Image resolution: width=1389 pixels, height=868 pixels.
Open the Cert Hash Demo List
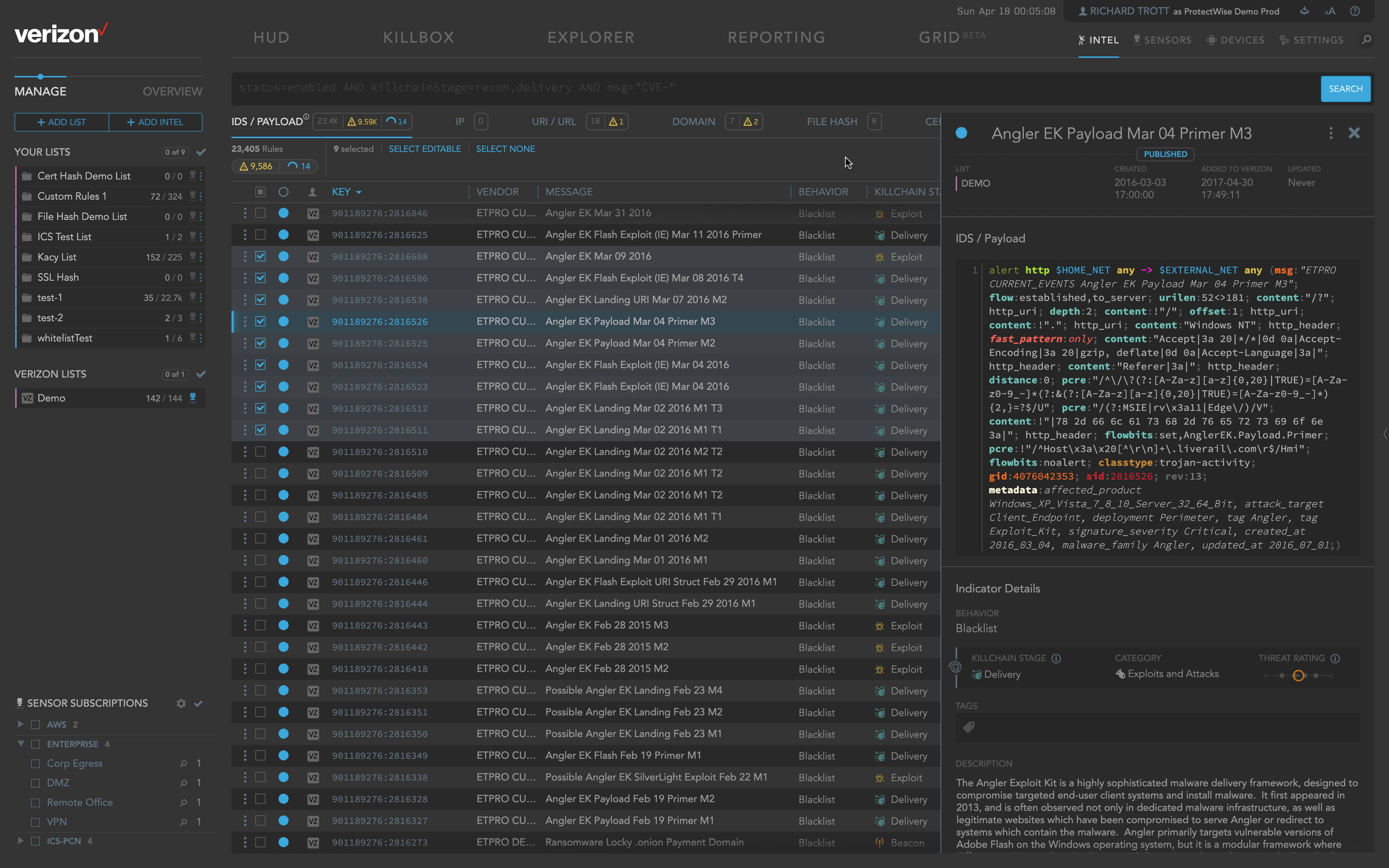pos(83,176)
